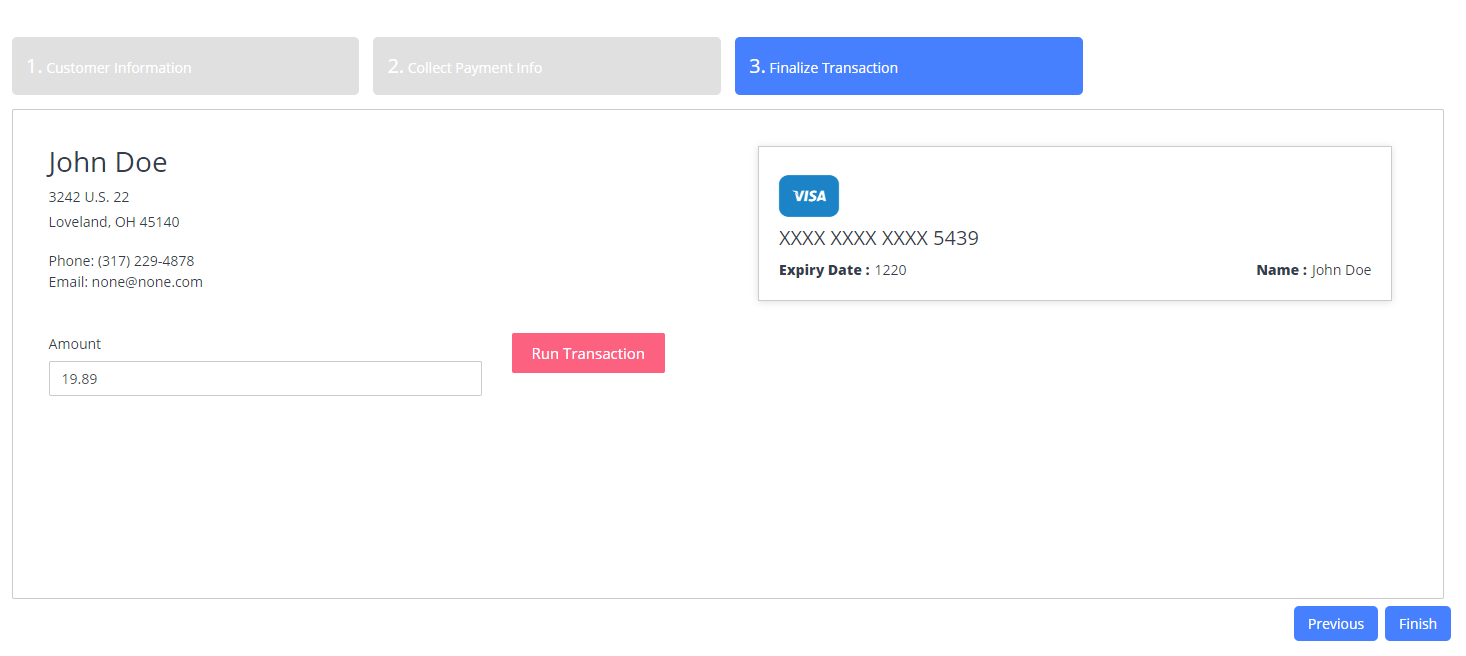Click the Amount field label
The image size is (1466, 656).
pos(75,344)
